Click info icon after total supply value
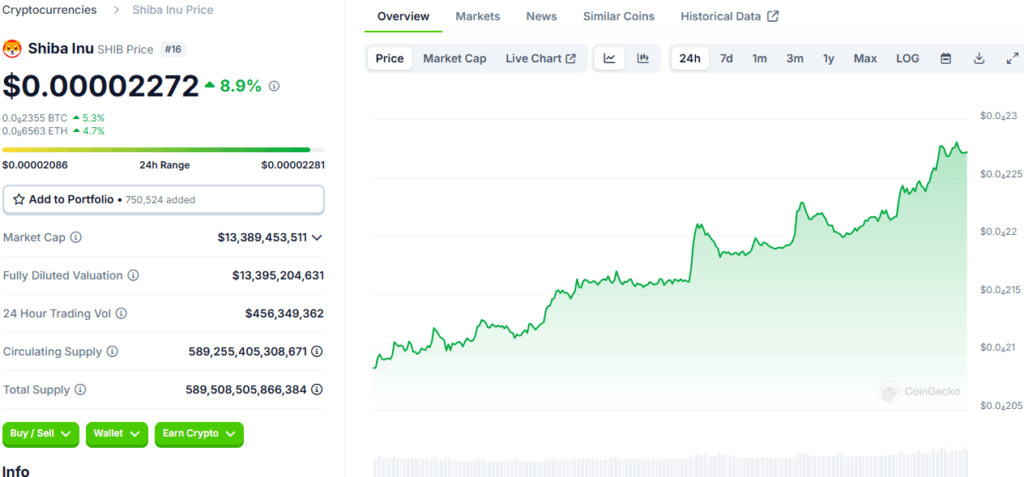The height and width of the screenshot is (477, 1024). click(317, 389)
